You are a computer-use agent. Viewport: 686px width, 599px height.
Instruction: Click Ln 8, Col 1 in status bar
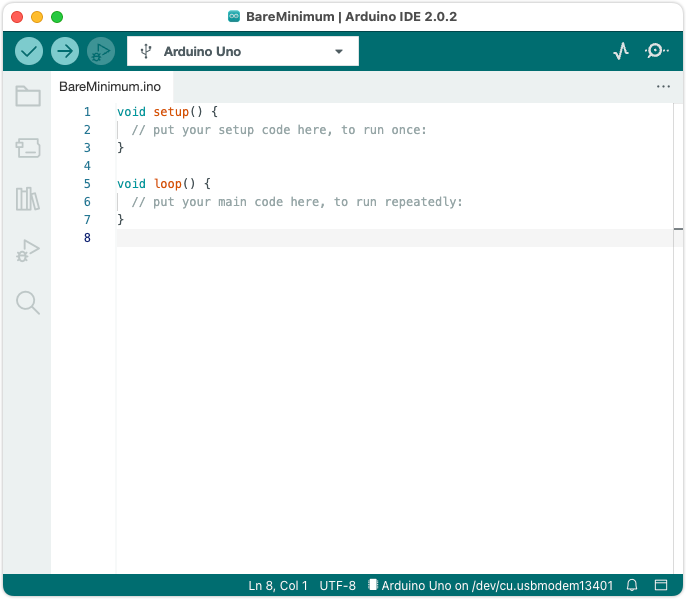click(x=278, y=585)
